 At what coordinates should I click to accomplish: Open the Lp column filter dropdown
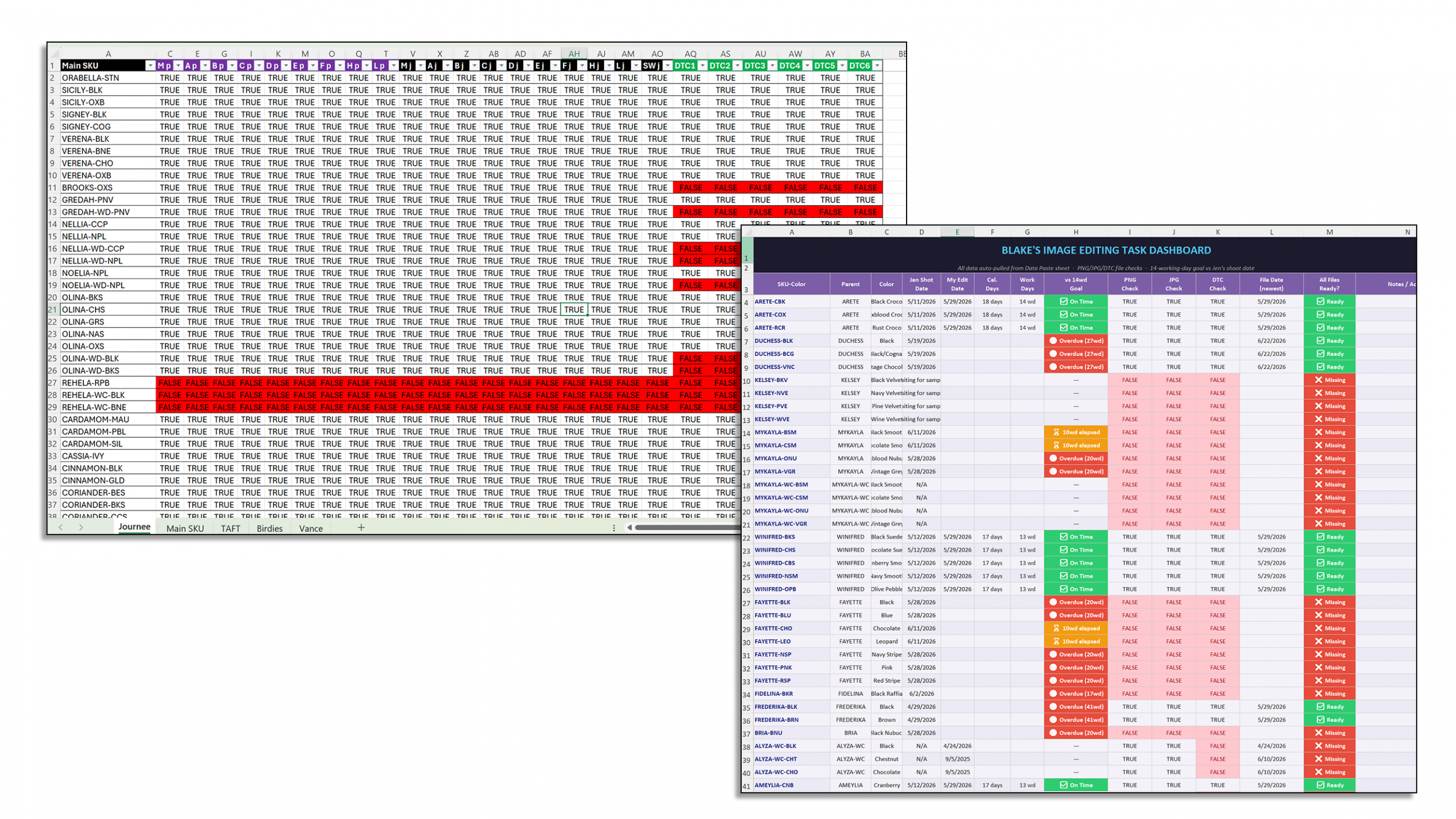coord(394,66)
